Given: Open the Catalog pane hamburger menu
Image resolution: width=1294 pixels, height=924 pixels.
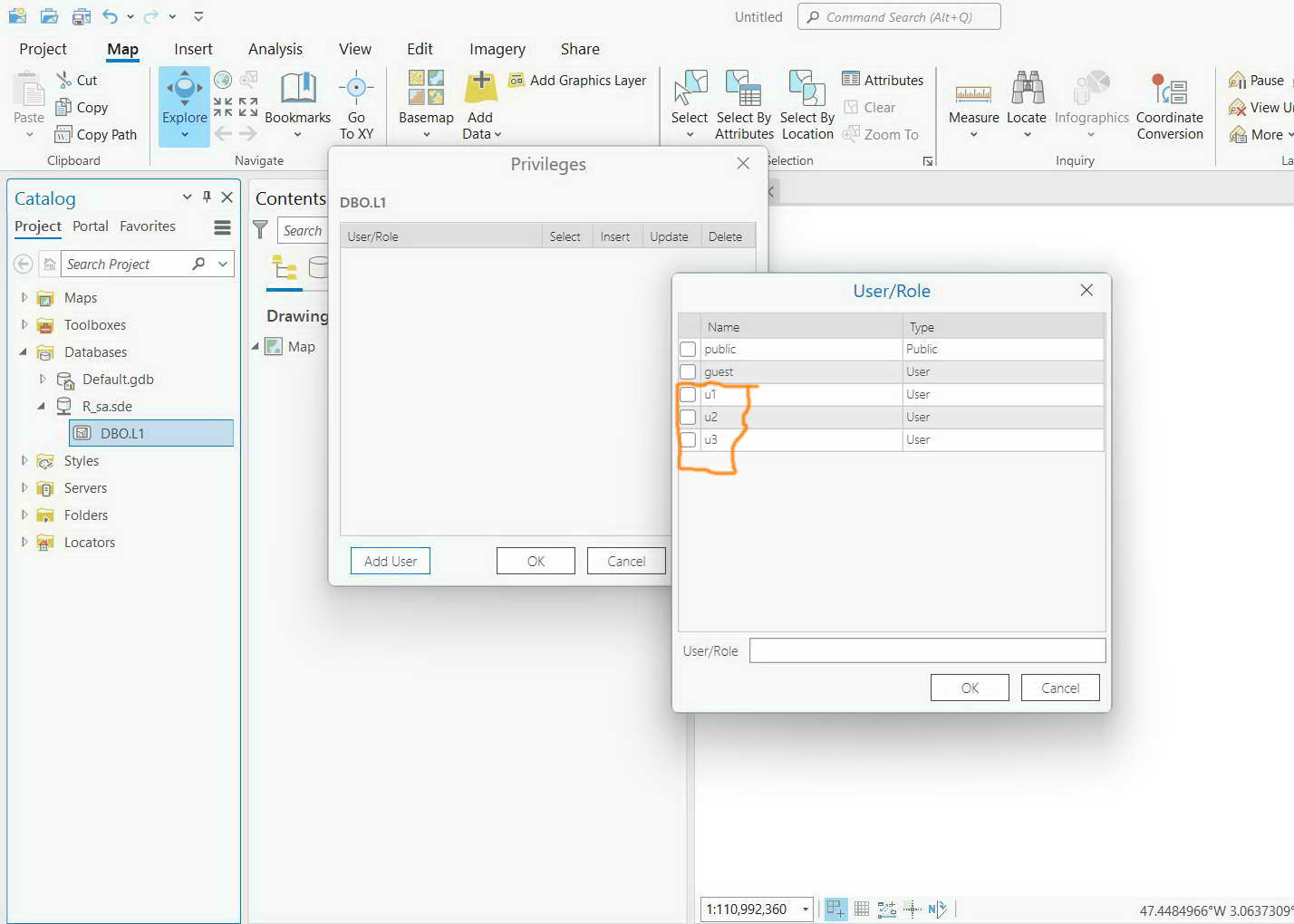Looking at the screenshot, I should click(x=222, y=227).
